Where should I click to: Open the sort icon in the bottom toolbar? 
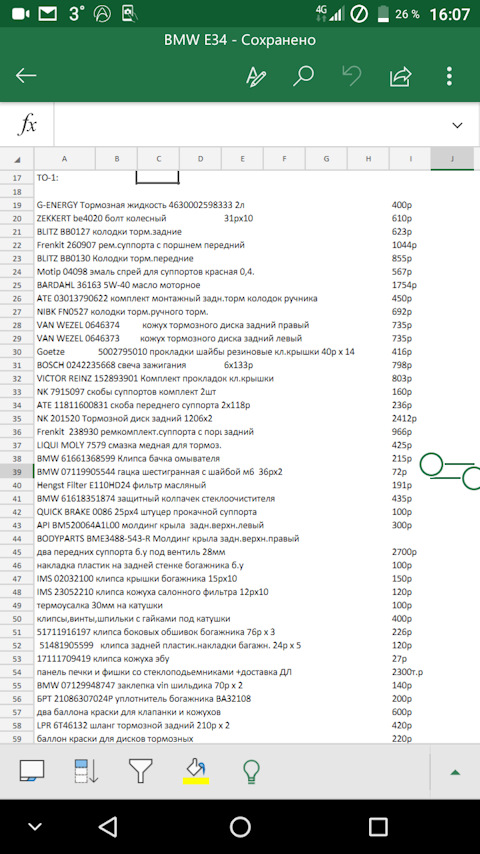tap(86, 771)
